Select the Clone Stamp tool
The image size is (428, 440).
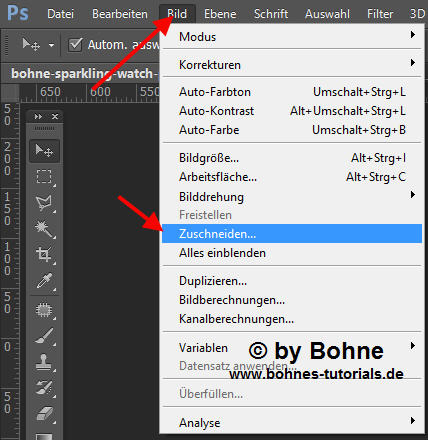(x=44, y=362)
